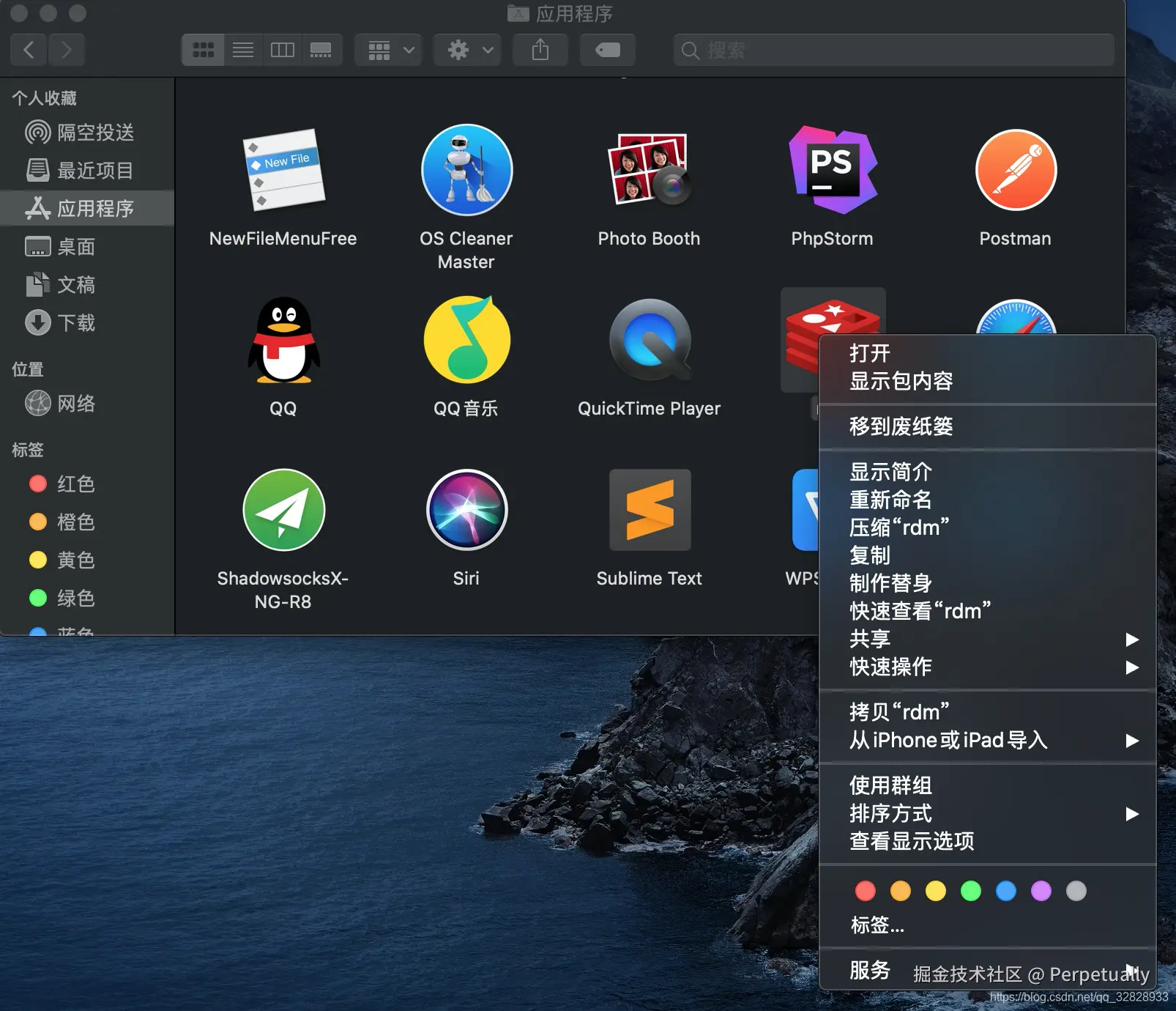Screen dimensions: 1176x1011
Task: Go forward in Finder navigation
Action: [x=67, y=50]
